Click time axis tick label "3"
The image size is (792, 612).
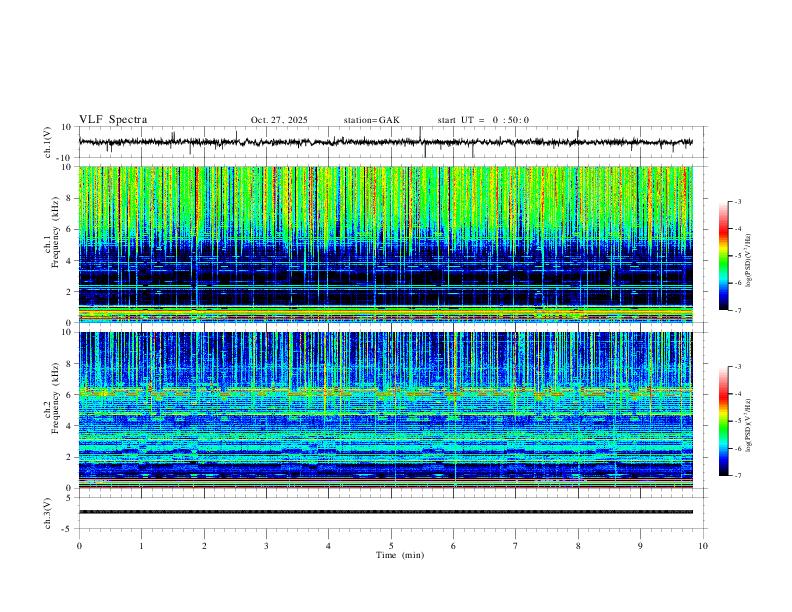[x=266, y=546]
